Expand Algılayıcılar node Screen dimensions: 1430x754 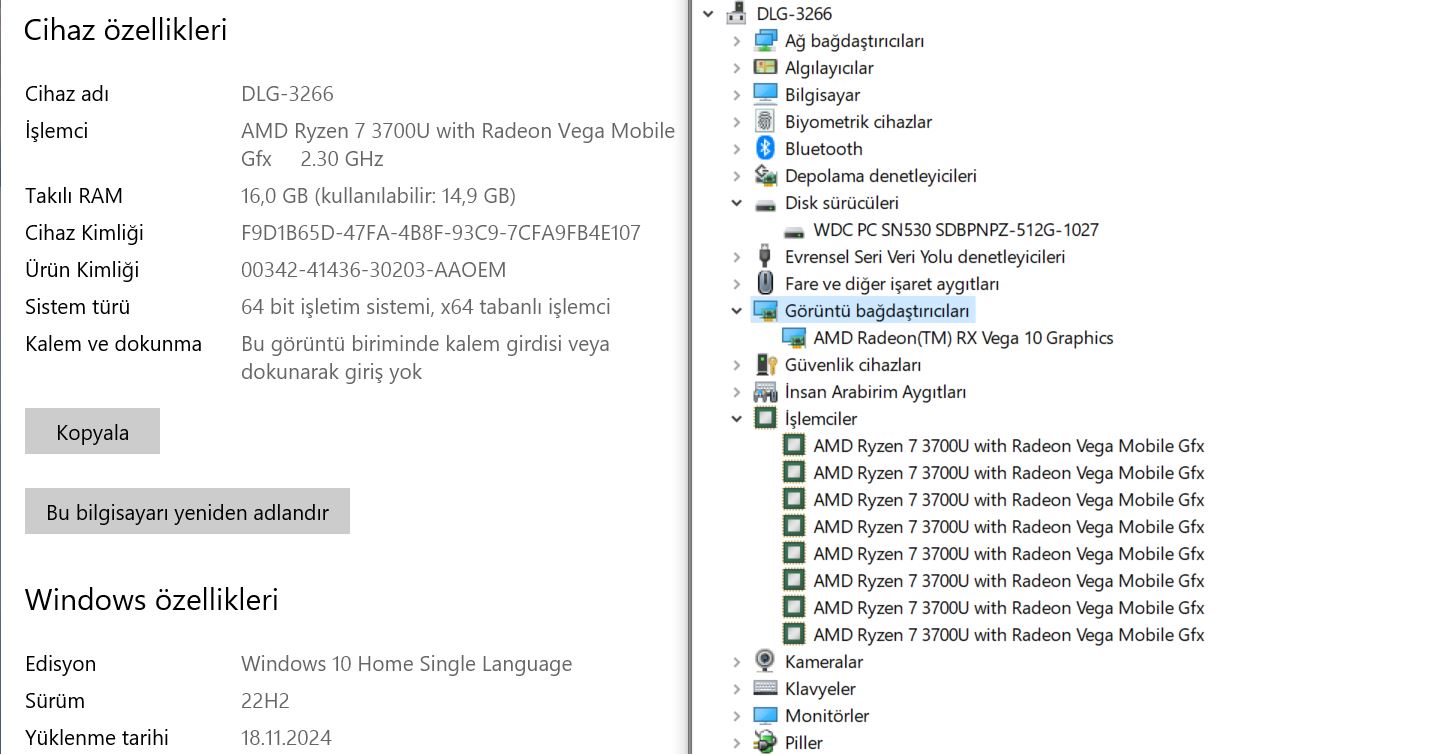(x=737, y=67)
